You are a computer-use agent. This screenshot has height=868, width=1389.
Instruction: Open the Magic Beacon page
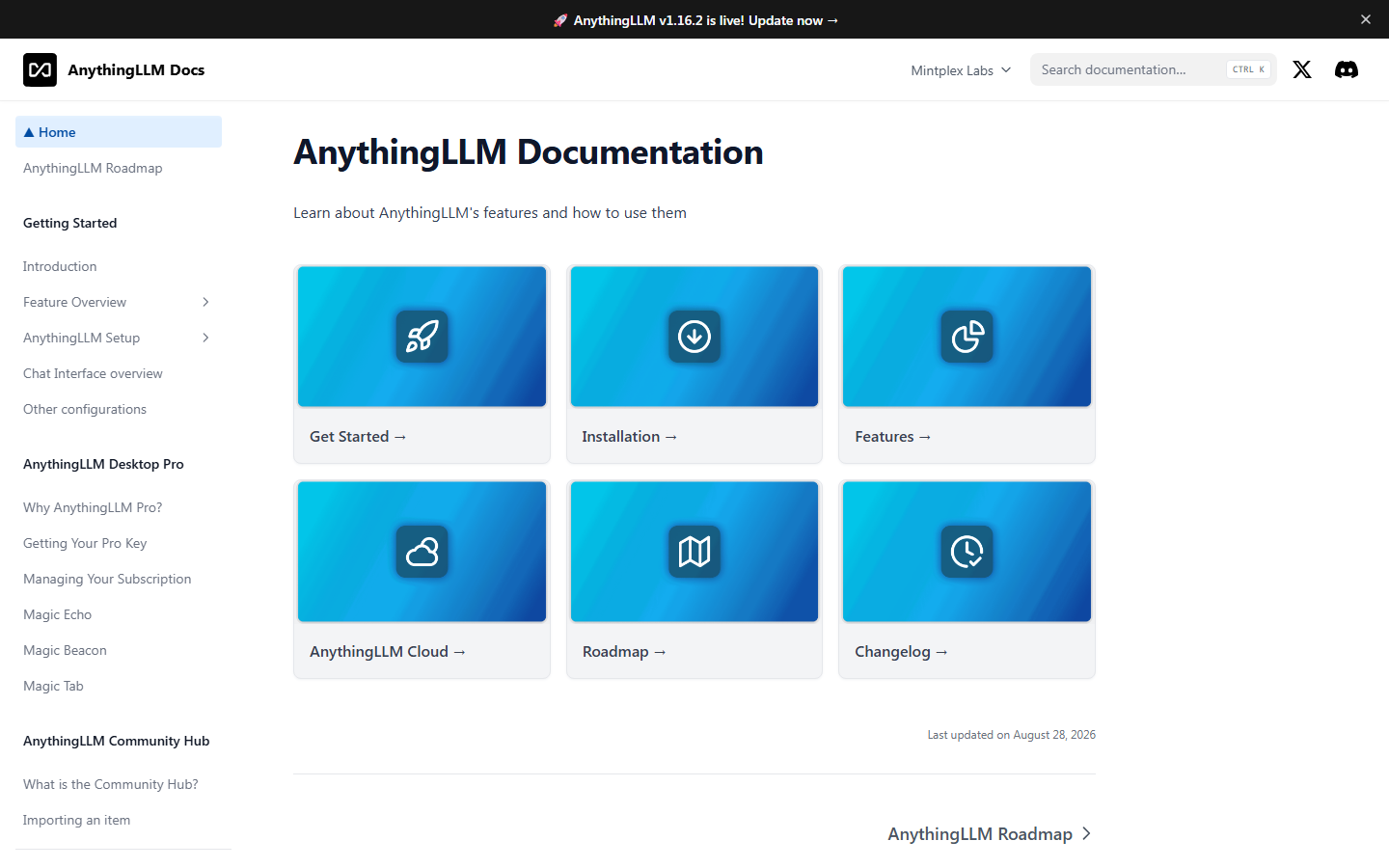(119, 650)
